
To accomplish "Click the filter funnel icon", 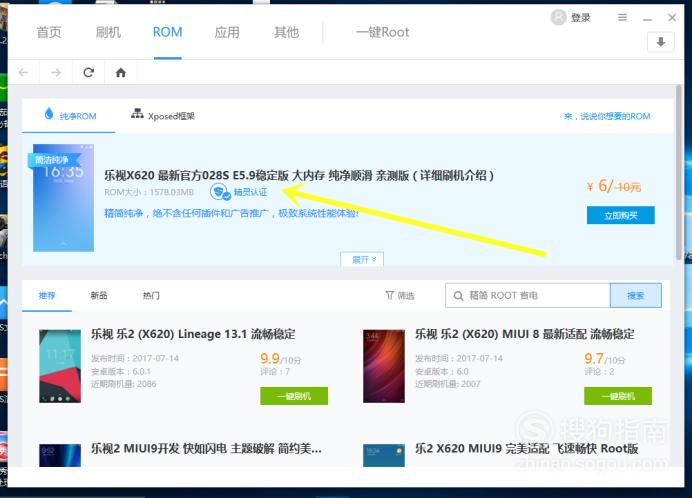I will point(389,295).
